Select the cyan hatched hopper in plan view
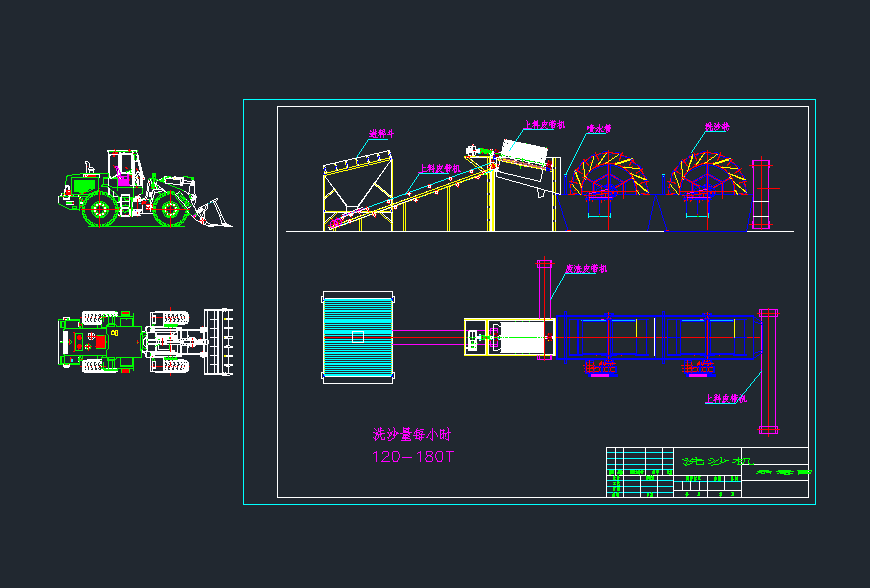870x588 pixels. [358, 336]
